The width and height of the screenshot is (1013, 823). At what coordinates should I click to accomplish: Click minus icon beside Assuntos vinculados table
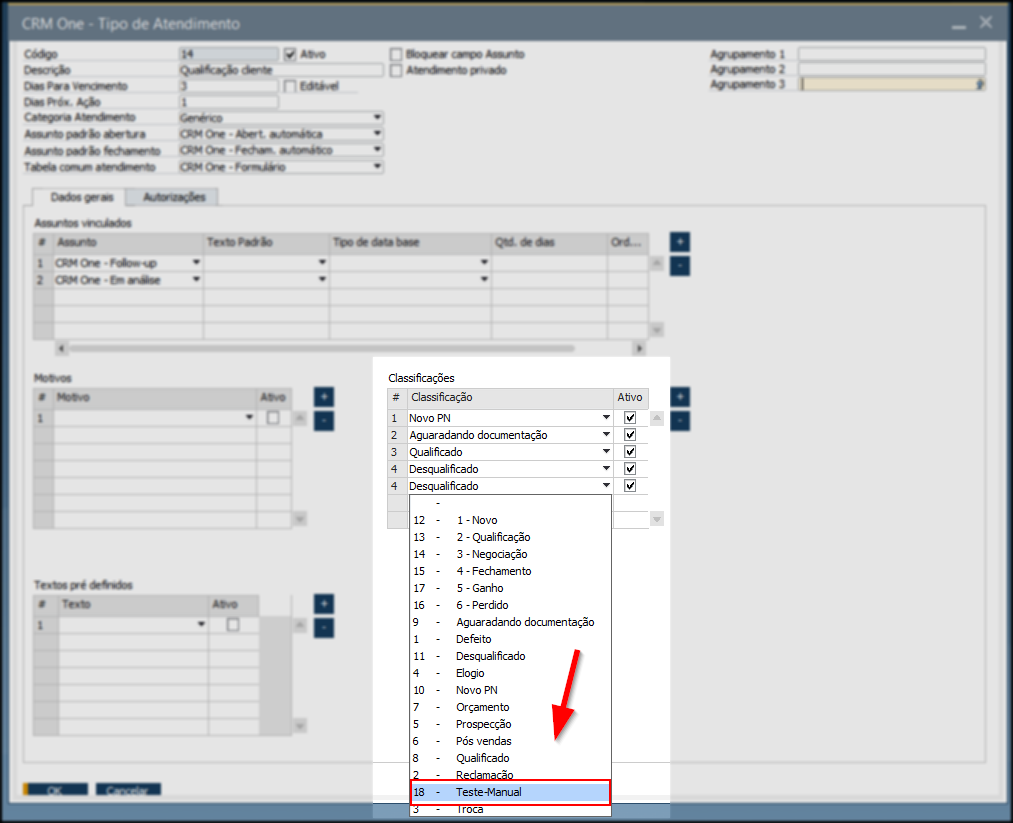[679, 266]
